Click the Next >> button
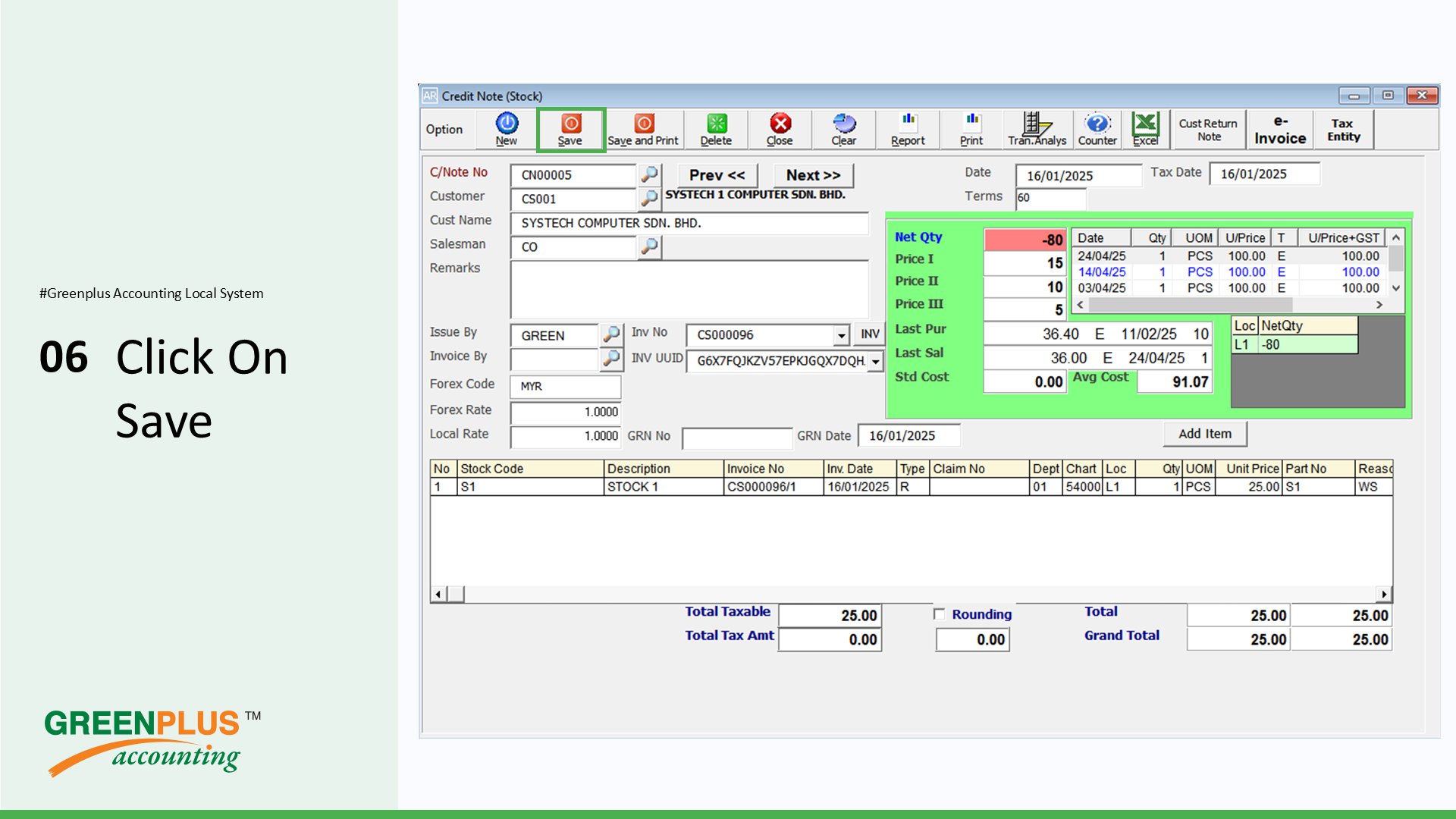The height and width of the screenshot is (819, 1456). click(x=813, y=175)
